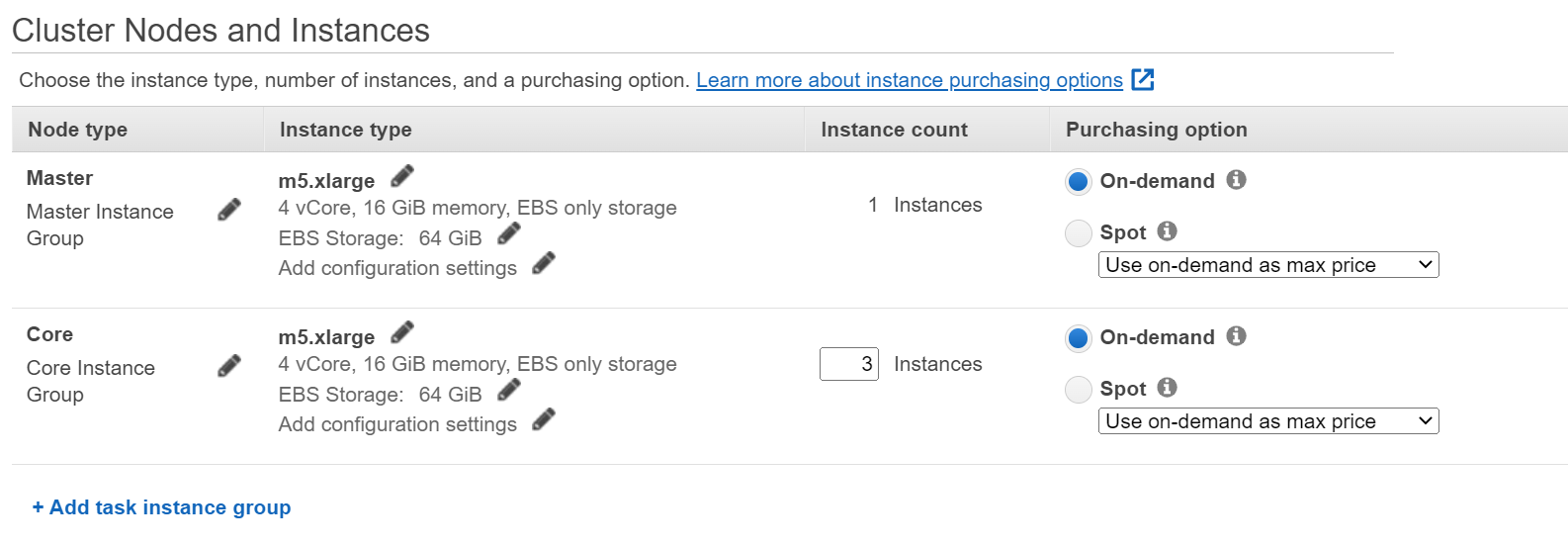
Task: Edit the Core Instance Group name pencil
Action: (x=229, y=366)
